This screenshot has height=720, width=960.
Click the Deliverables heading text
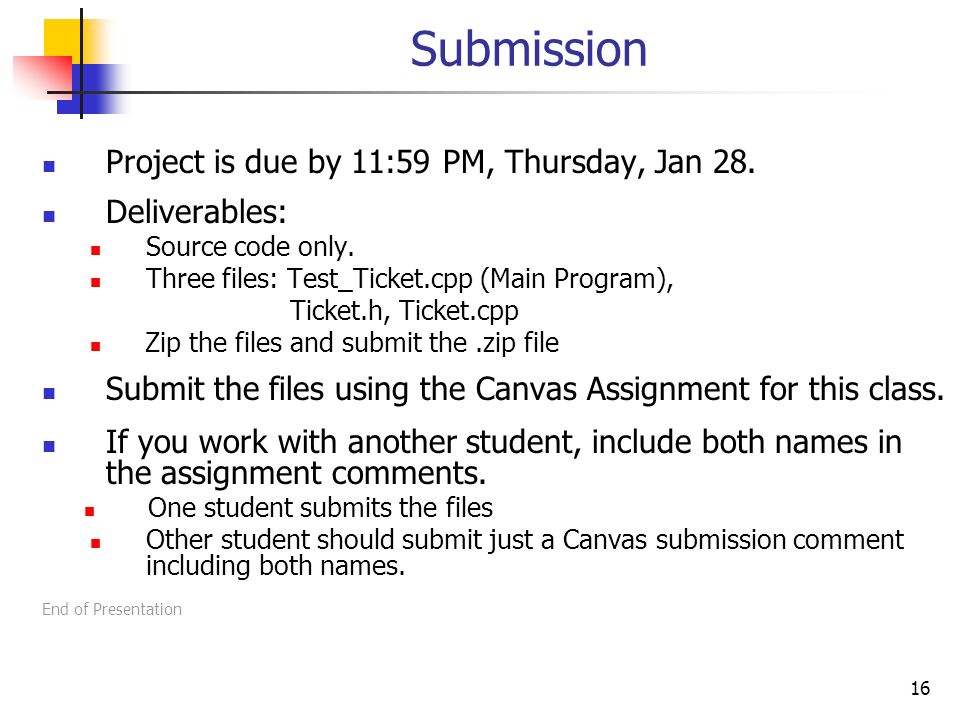click(x=196, y=212)
